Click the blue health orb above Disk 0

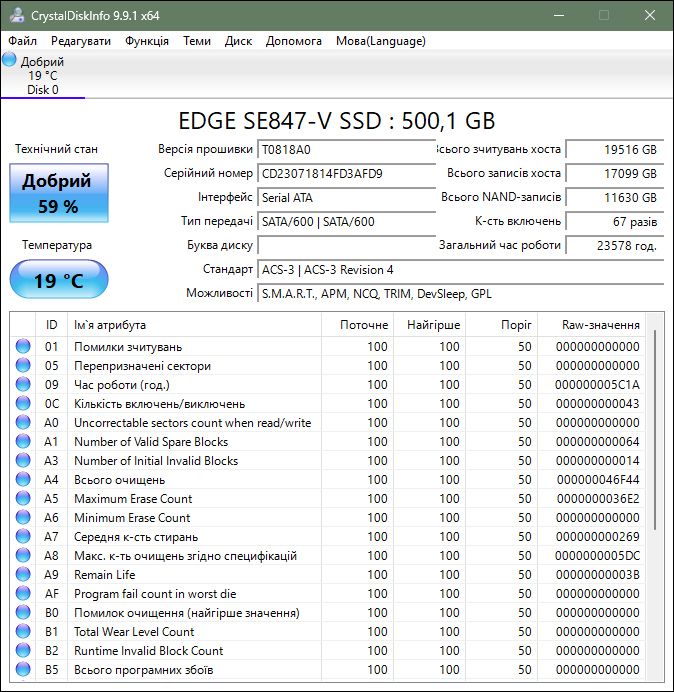pos(9,60)
